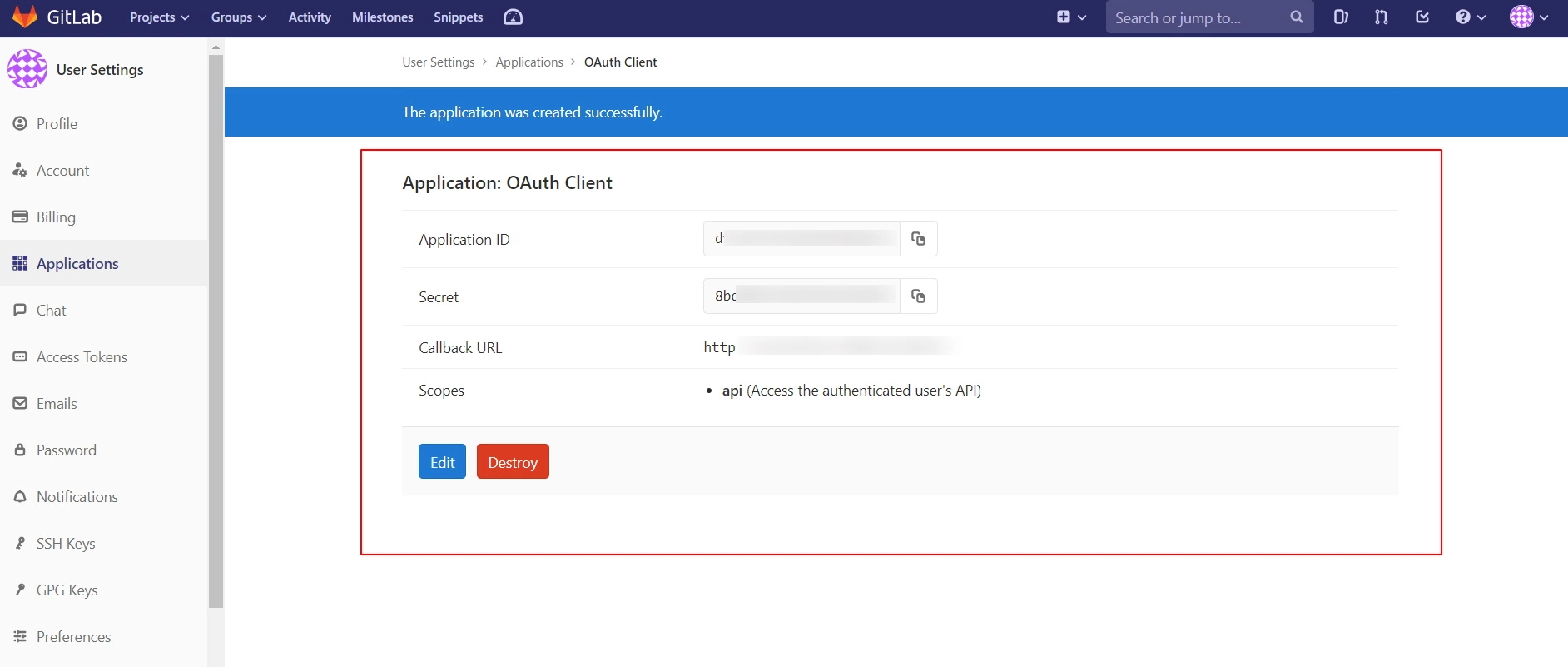Viewport: 1568px width, 667px height.
Task: Open Password settings in sidebar
Action: coord(104,450)
